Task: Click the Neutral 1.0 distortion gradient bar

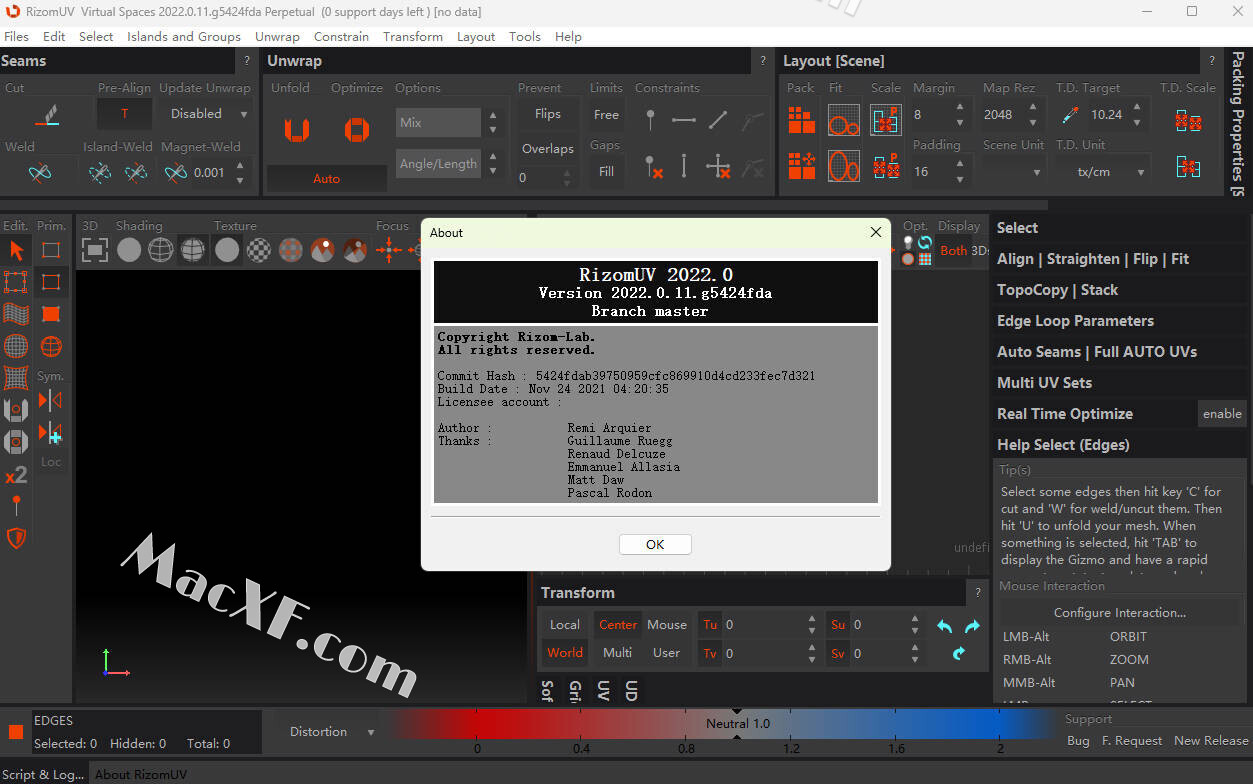Action: click(737, 723)
